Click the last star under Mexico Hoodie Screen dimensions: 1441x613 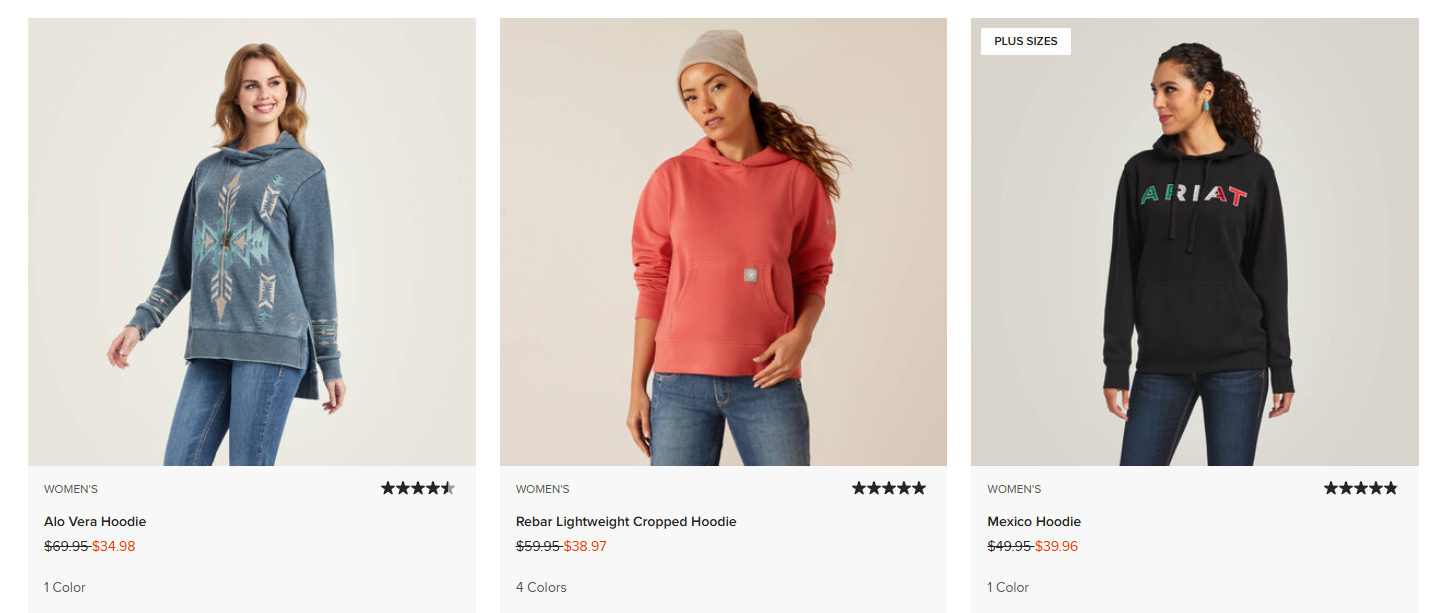(x=1392, y=487)
